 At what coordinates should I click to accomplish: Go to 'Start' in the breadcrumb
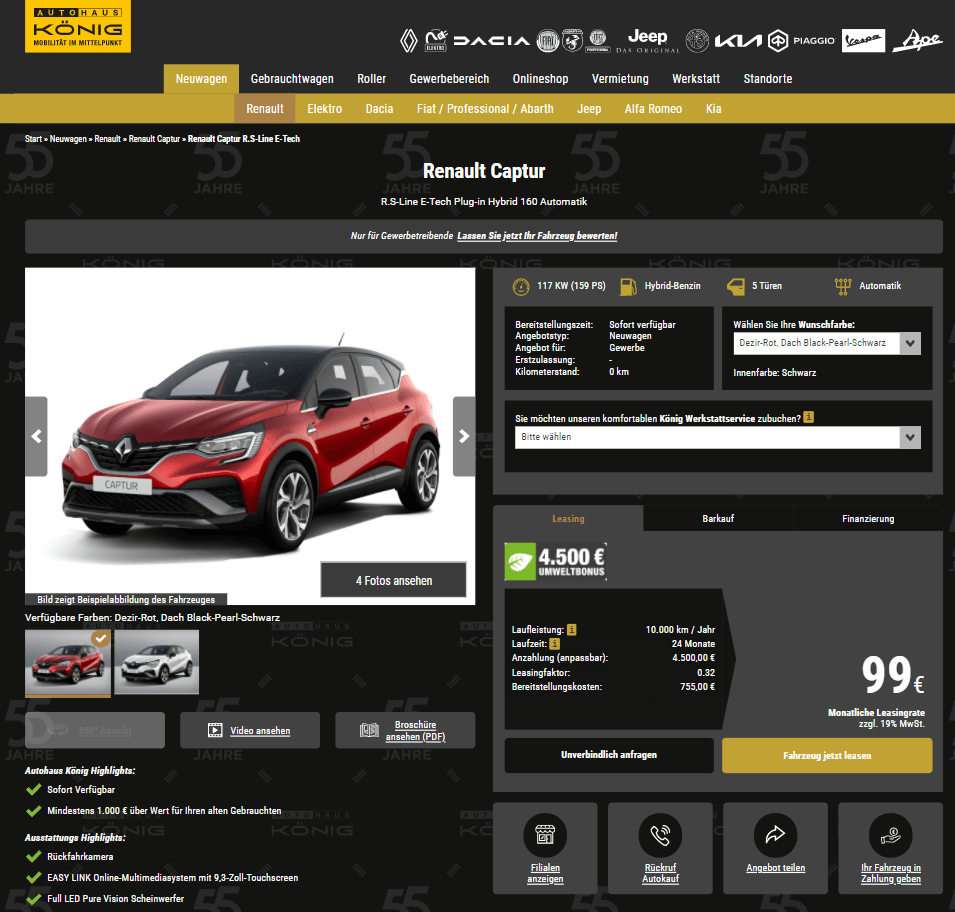tap(33, 139)
